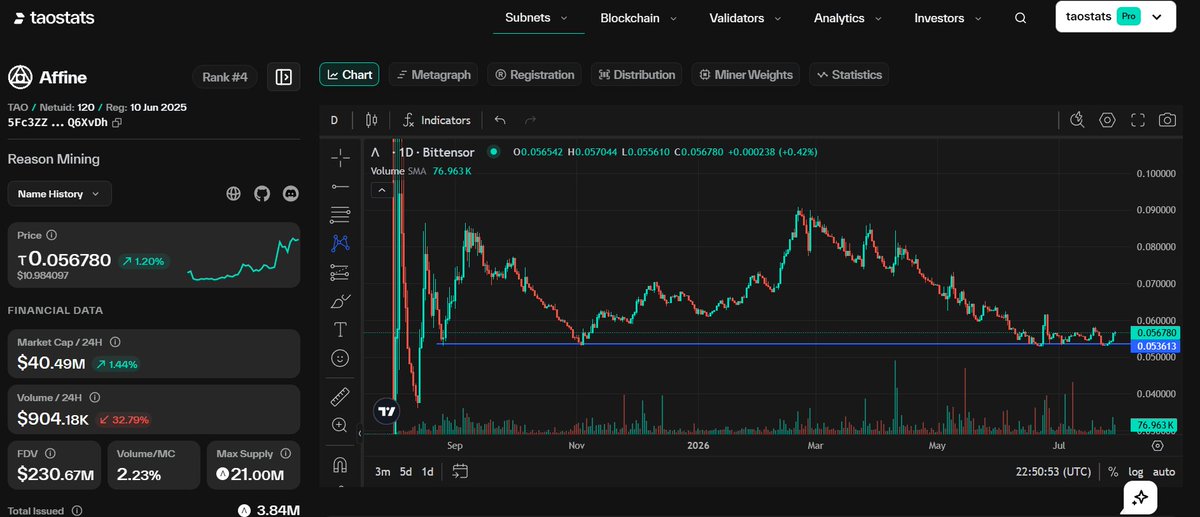Screen dimensions: 1200x517
Task: Expand the hidden drawing toolbar arrow
Action: pyautogui.click(x=360, y=433)
